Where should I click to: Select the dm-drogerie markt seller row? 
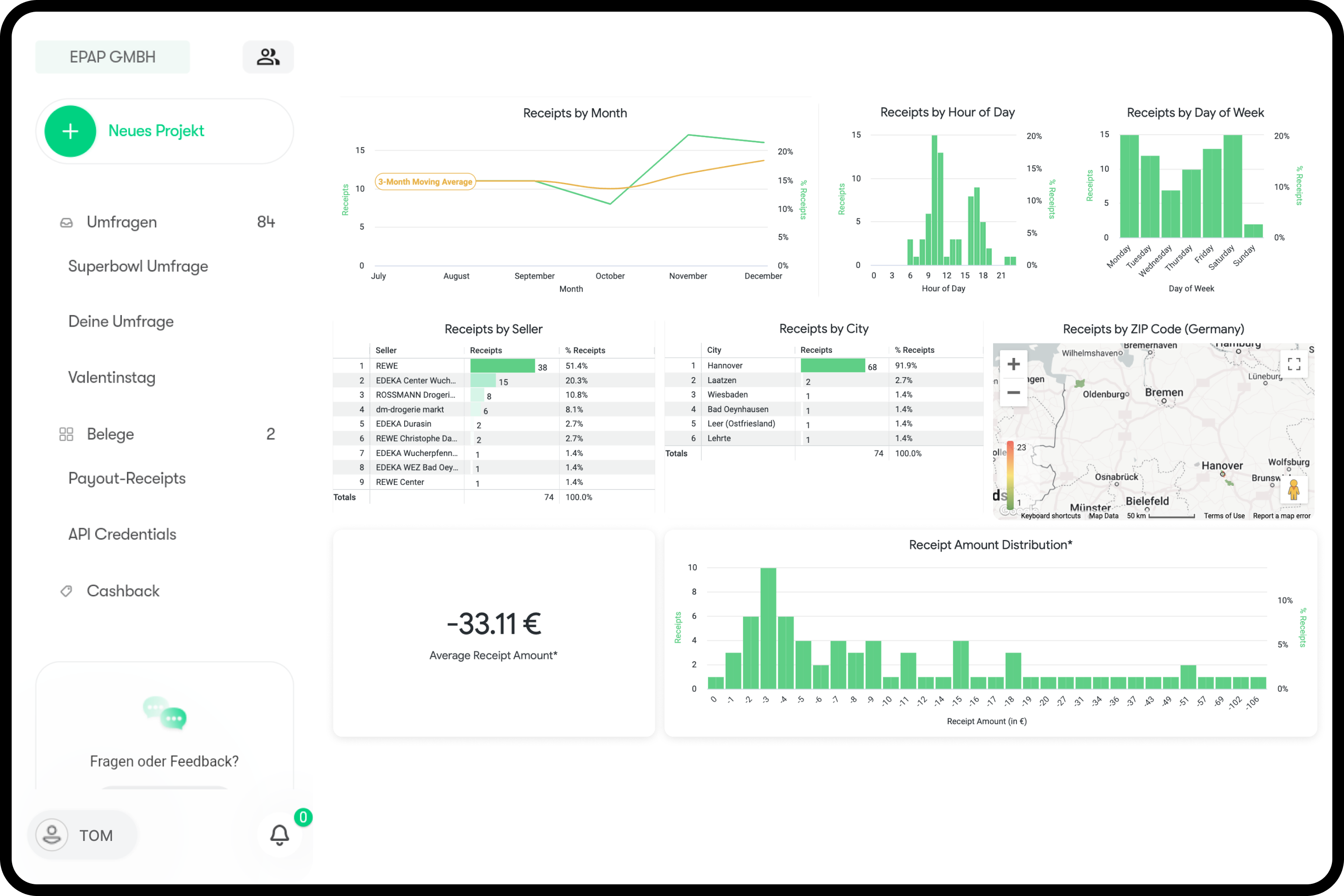tap(494, 410)
